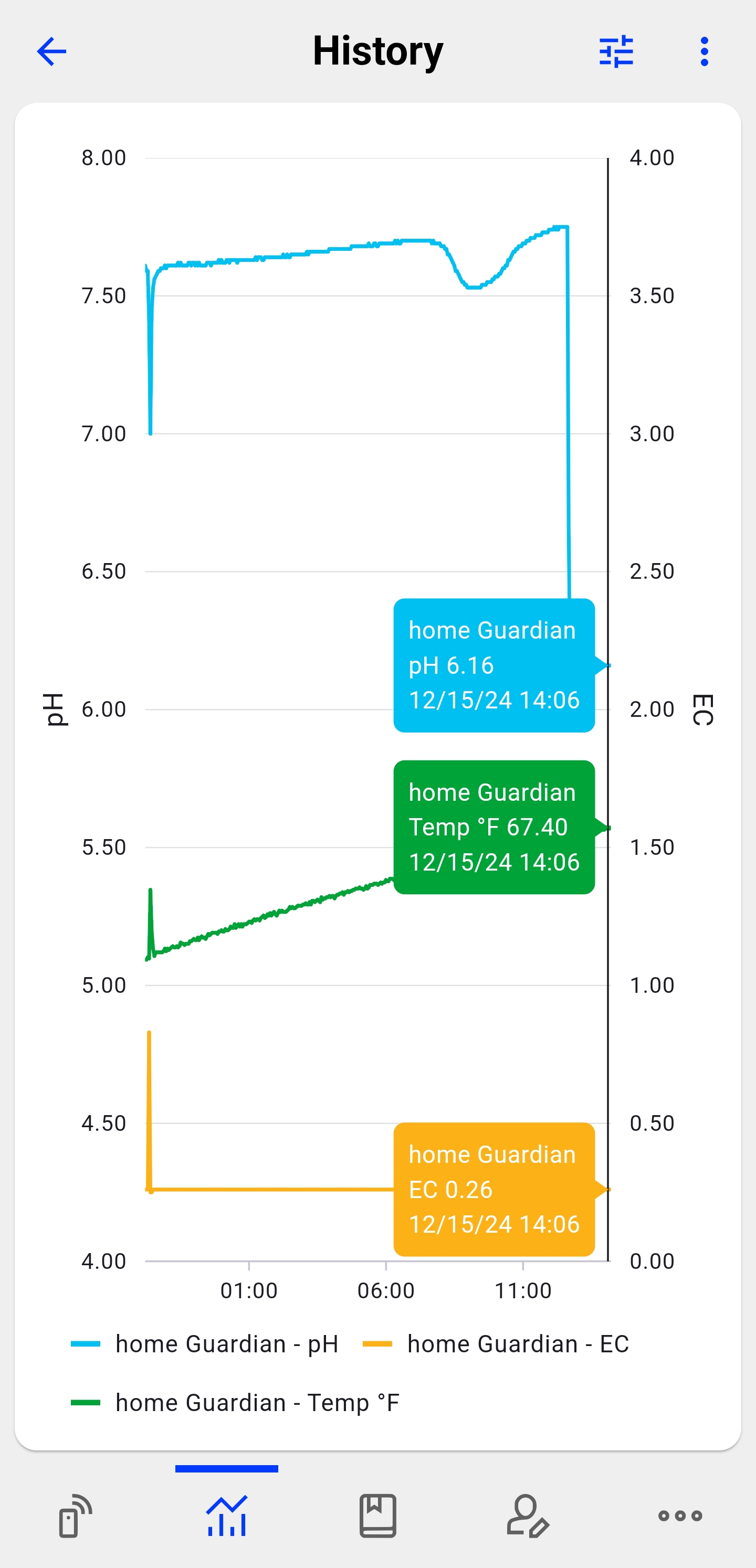
Task: Open the user profile edit tab
Action: [x=528, y=1515]
